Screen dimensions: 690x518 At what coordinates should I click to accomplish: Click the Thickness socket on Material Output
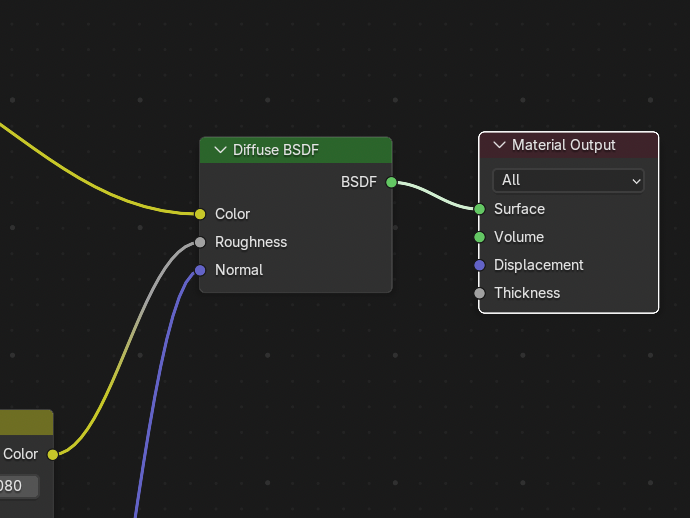(480, 293)
